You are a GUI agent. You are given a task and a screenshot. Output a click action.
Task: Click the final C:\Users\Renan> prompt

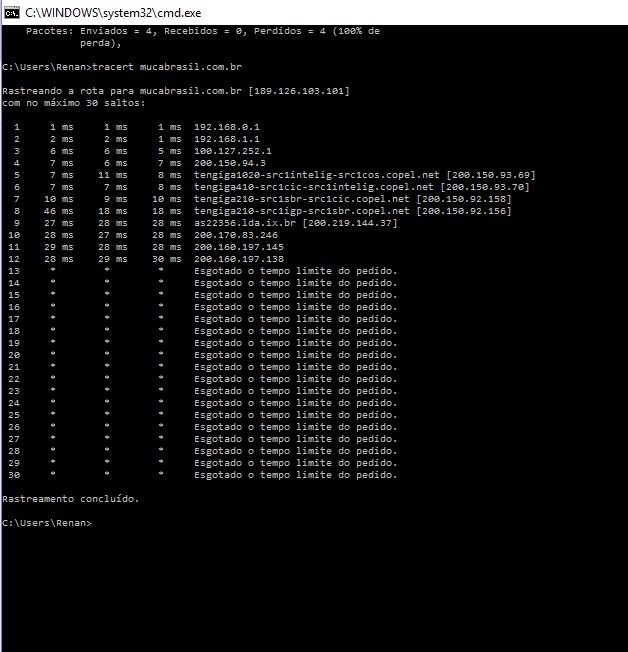46,523
